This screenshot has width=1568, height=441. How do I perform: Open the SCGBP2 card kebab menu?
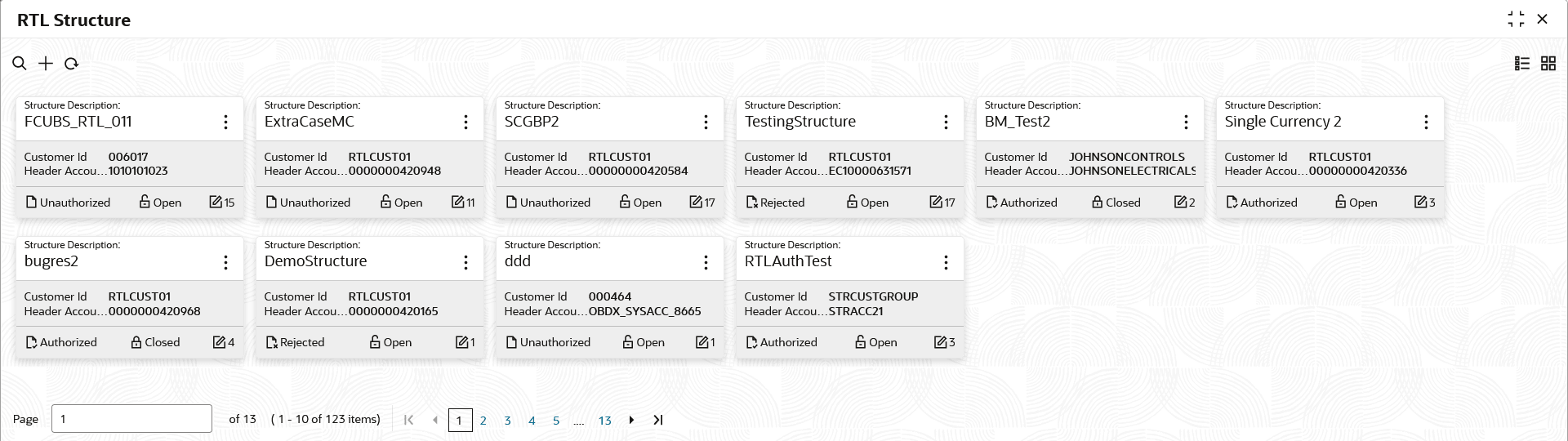click(x=706, y=122)
